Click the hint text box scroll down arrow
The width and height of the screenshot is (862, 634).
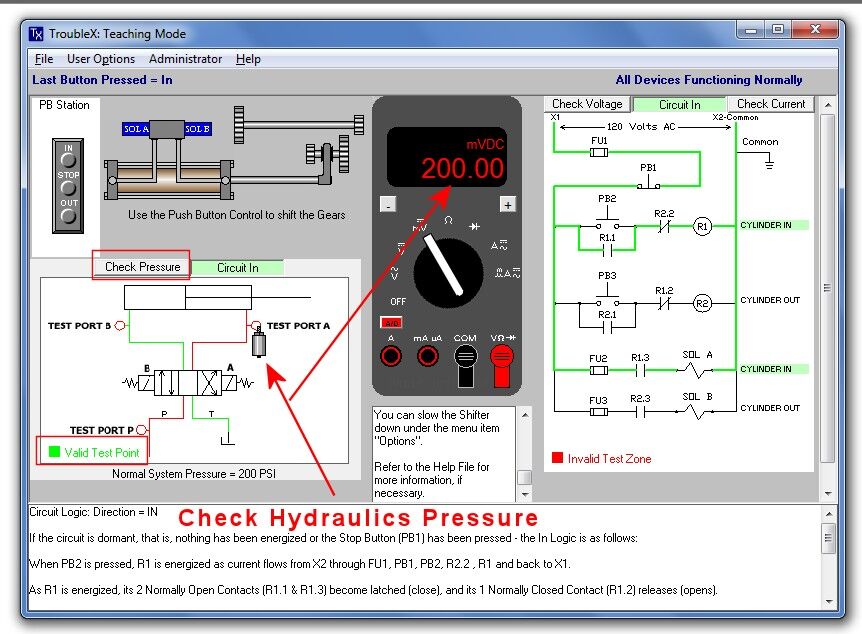tap(525, 494)
